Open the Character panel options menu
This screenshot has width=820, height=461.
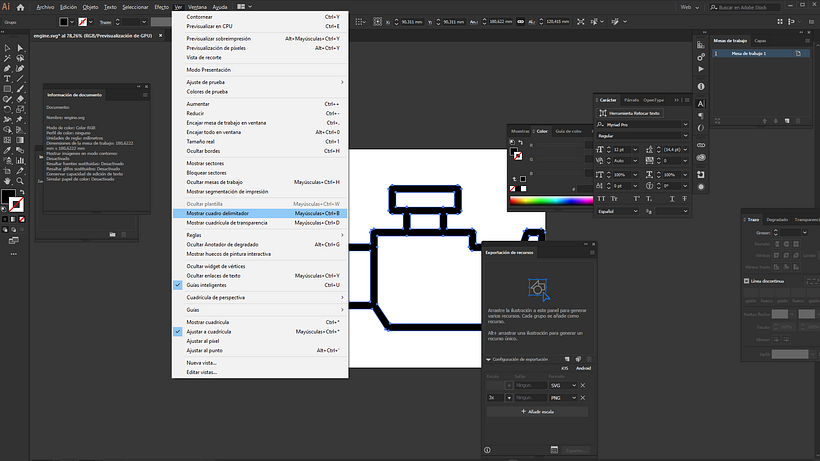click(686, 100)
